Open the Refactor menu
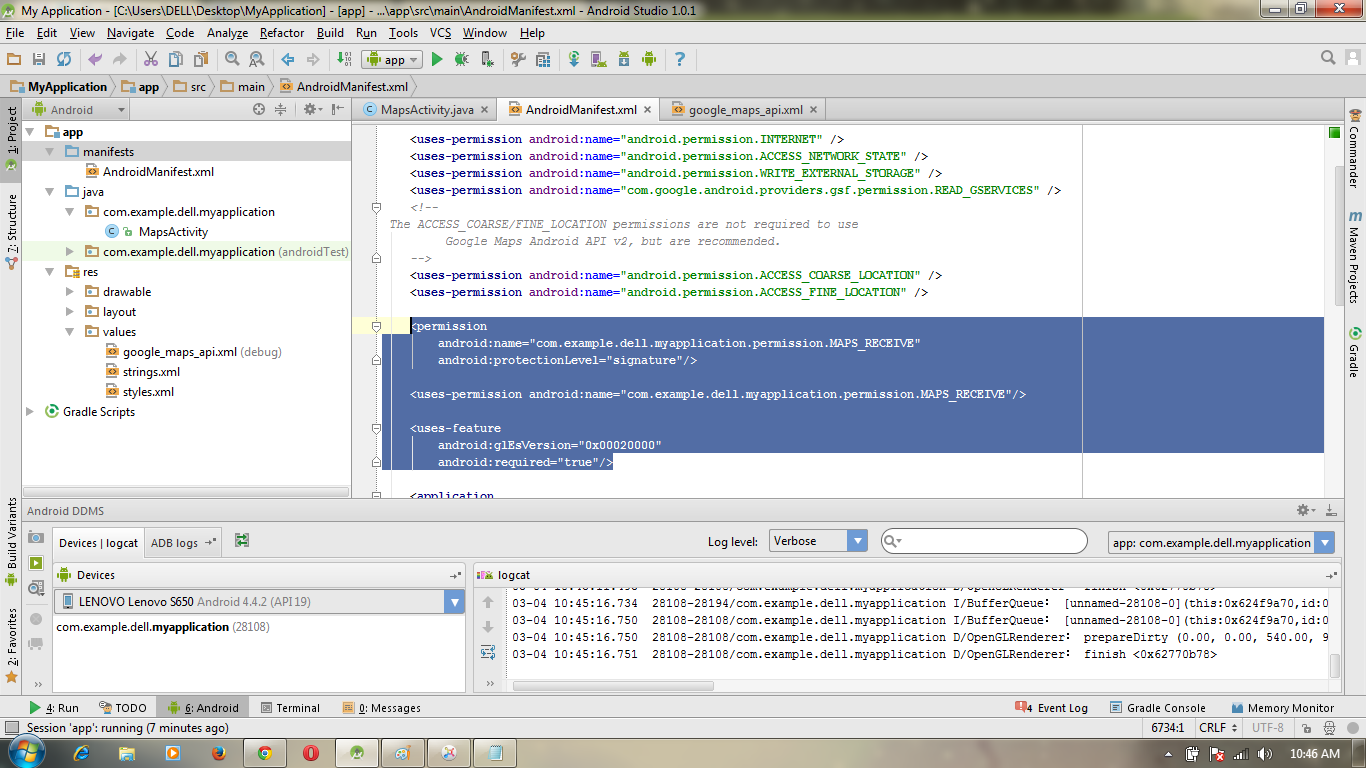1366x768 pixels. pyautogui.click(x=282, y=33)
